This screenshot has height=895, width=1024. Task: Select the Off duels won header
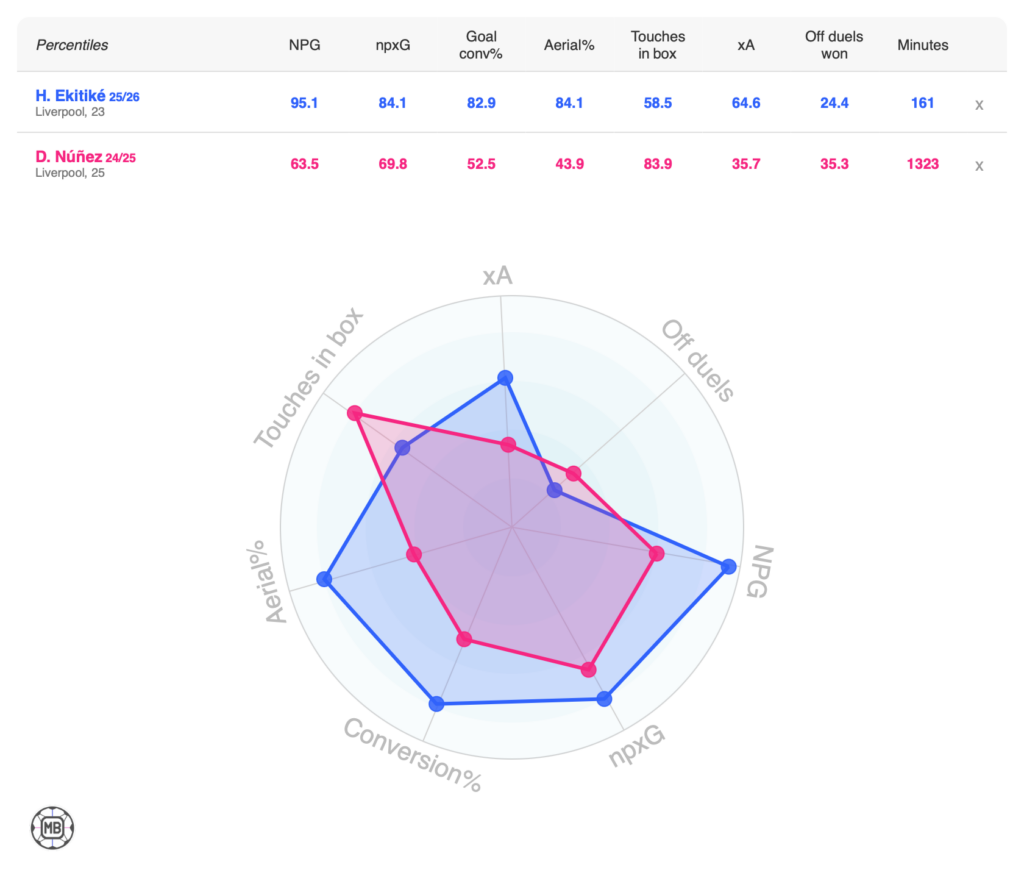pos(834,45)
